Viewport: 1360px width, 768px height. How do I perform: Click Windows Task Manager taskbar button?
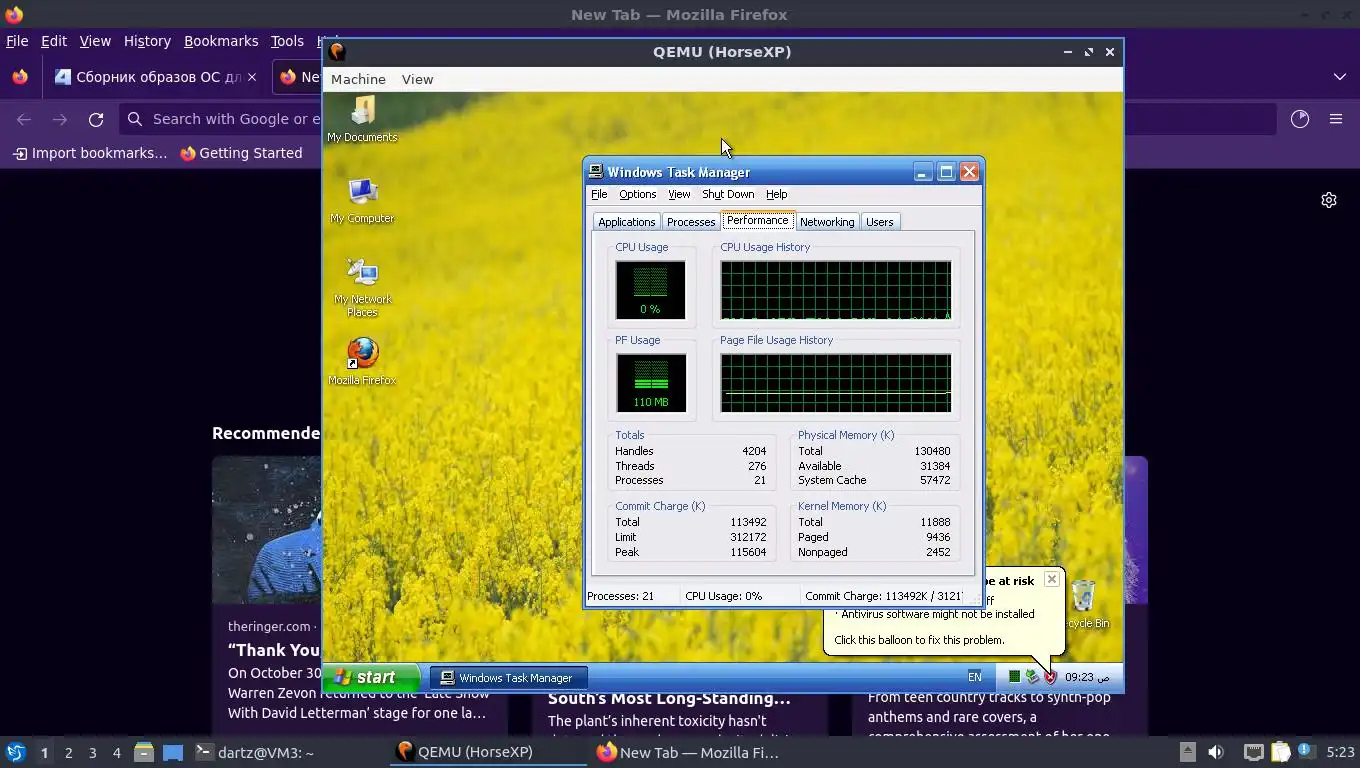(507, 677)
